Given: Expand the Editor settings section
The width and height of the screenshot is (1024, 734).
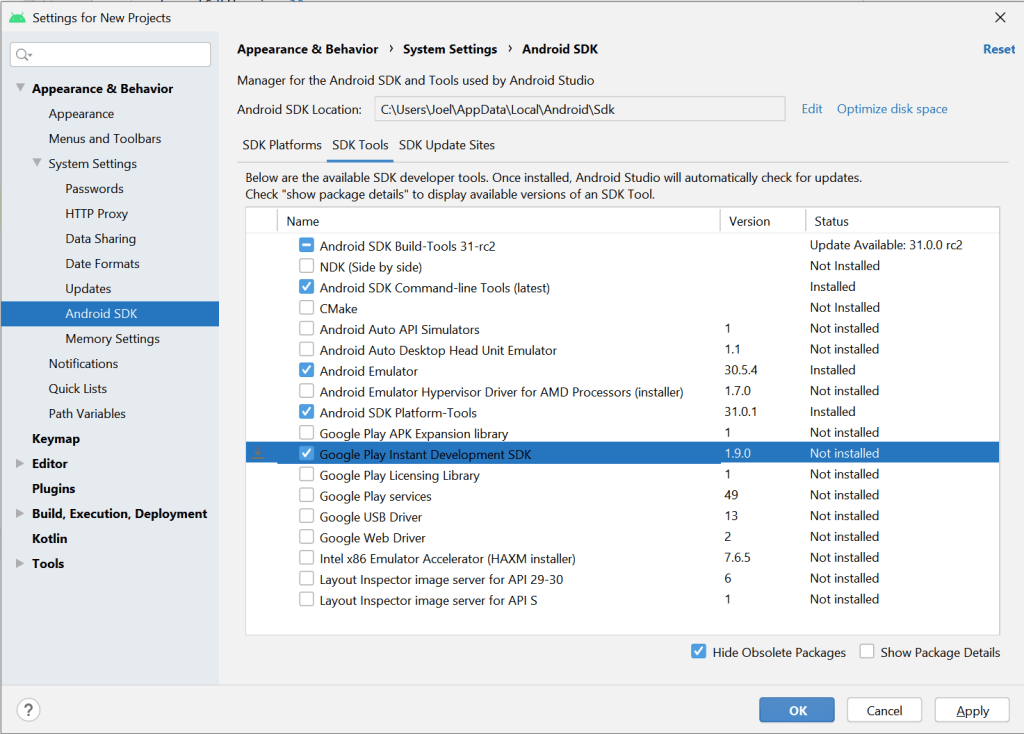Looking at the screenshot, I should (20, 464).
